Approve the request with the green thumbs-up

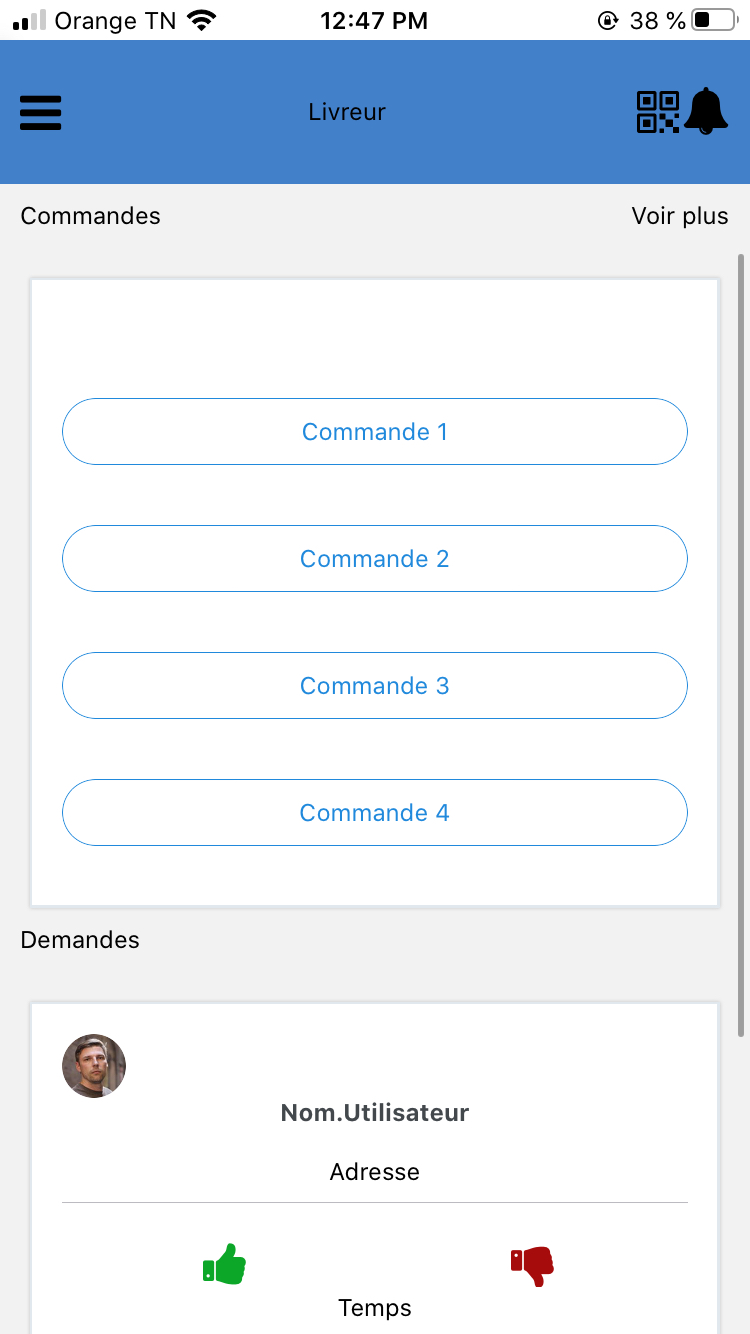(225, 1265)
